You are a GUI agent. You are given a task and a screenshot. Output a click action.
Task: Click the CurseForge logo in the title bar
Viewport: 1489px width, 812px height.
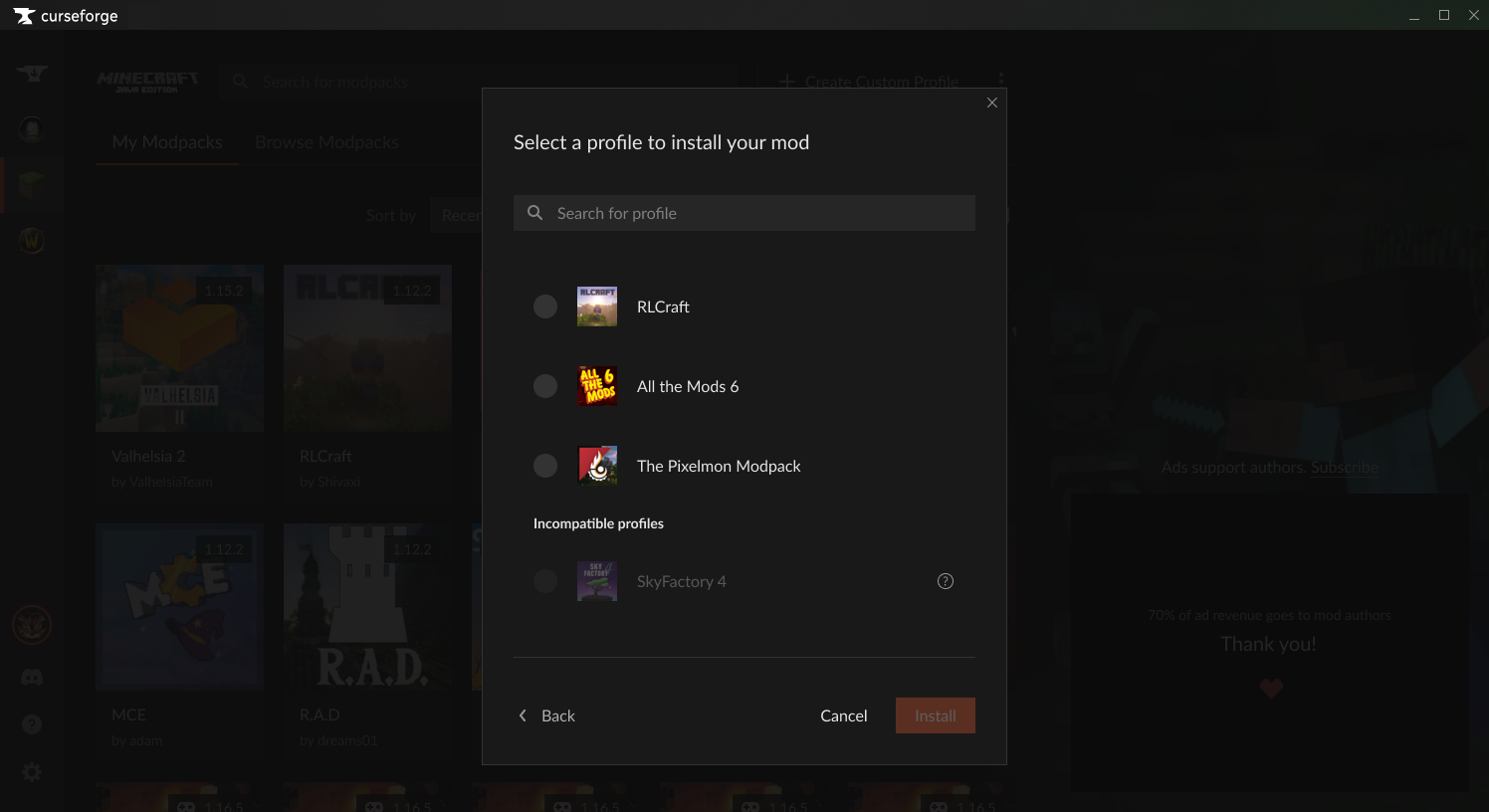(66, 16)
